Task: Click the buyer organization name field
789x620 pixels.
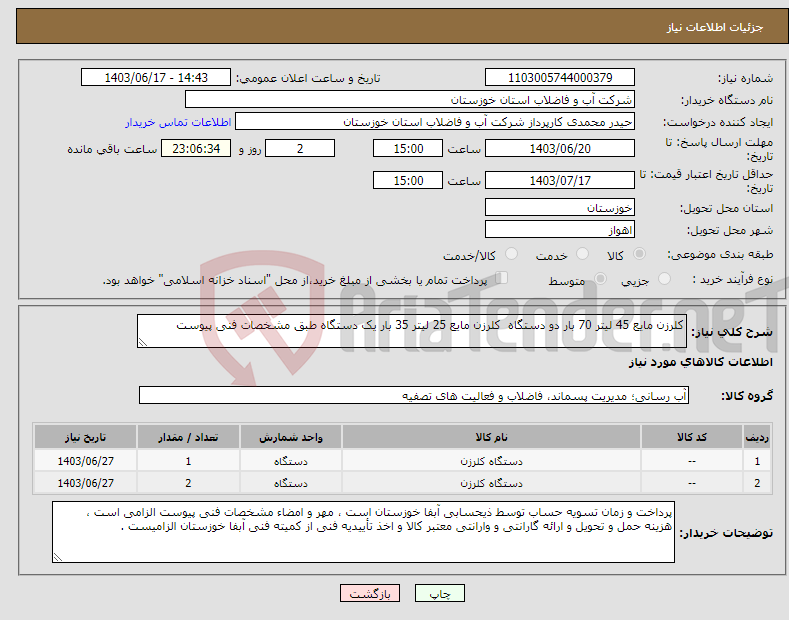Action: pyautogui.click(x=410, y=100)
